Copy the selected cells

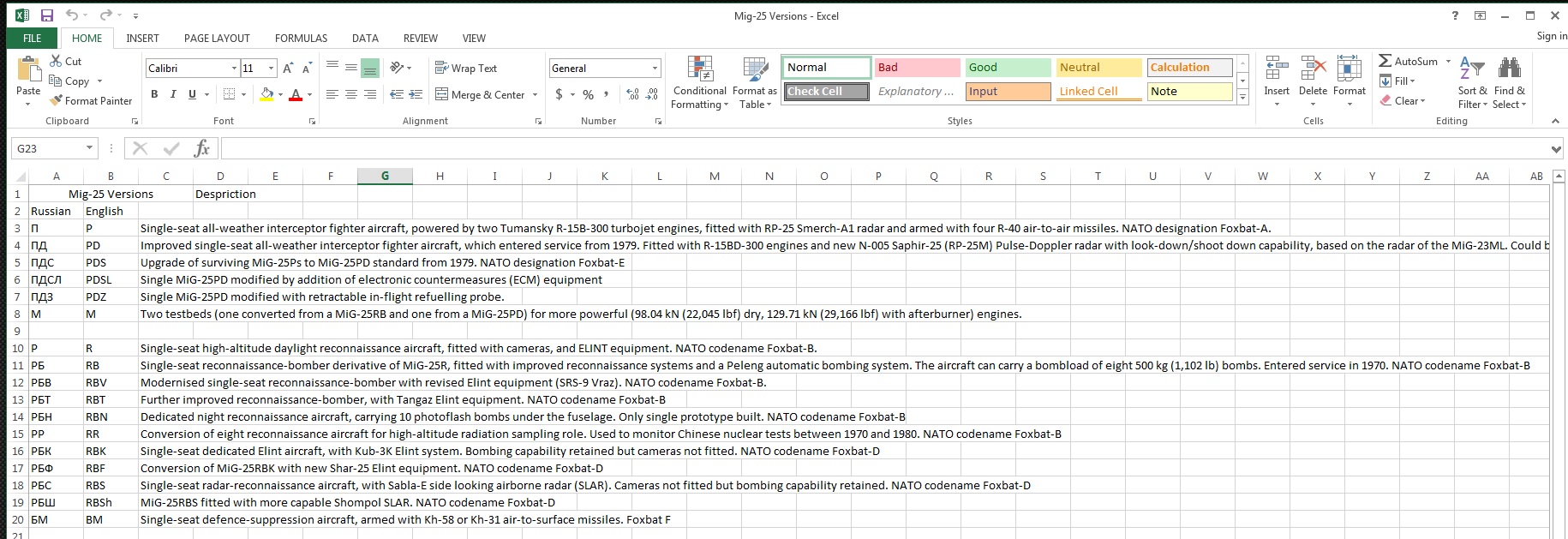(x=69, y=81)
